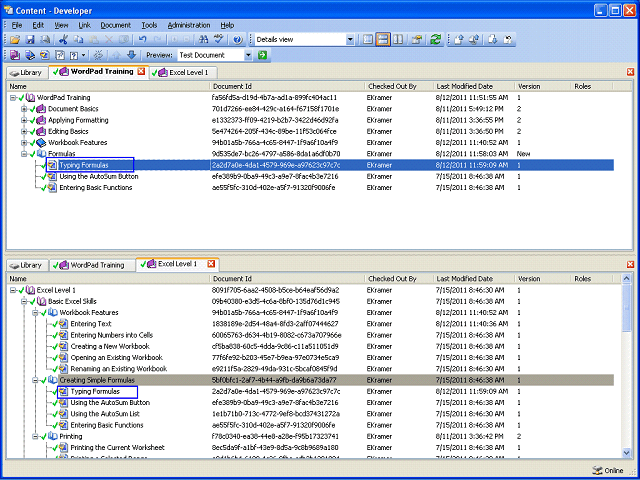The height and width of the screenshot is (480, 640).
Task: Switch to WordPad Training tab in bottom pane
Action: pos(92,265)
